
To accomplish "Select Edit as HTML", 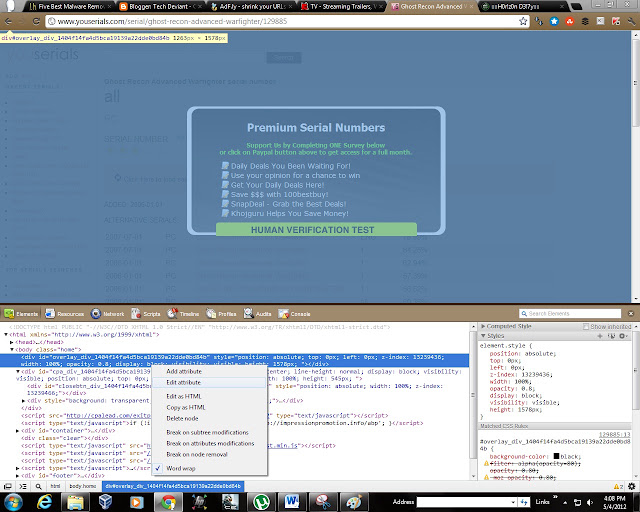I will click(184, 396).
